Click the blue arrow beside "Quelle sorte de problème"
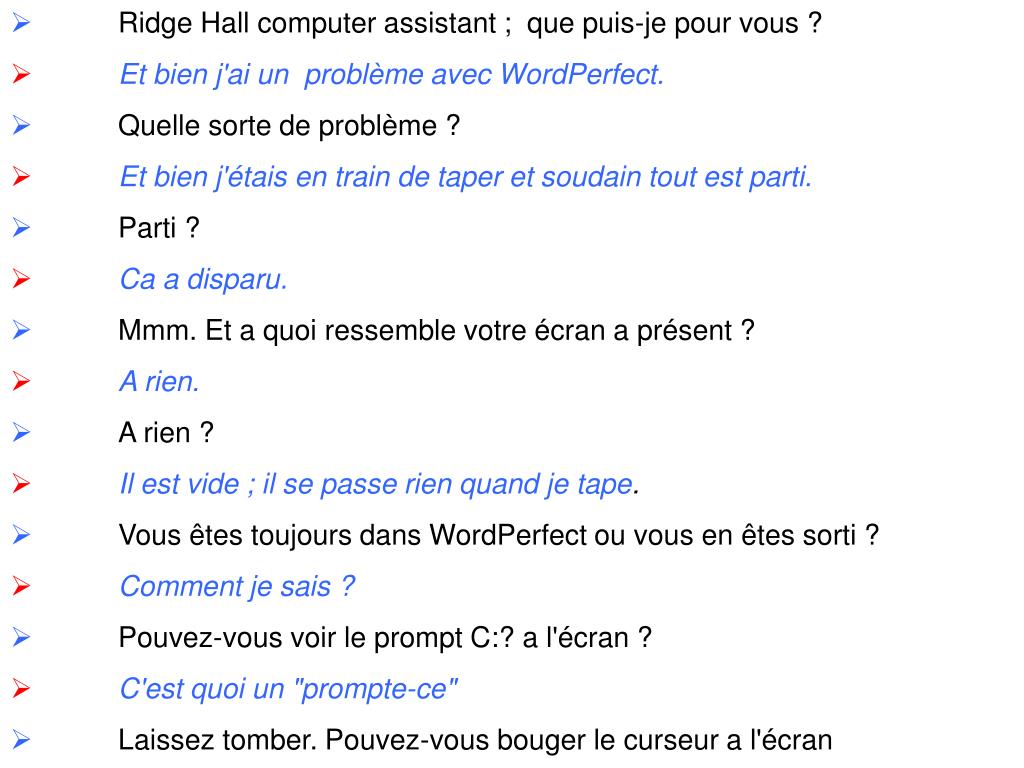Viewport: 1024px width, 768px height. pyautogui.click(x=21, y=126)
